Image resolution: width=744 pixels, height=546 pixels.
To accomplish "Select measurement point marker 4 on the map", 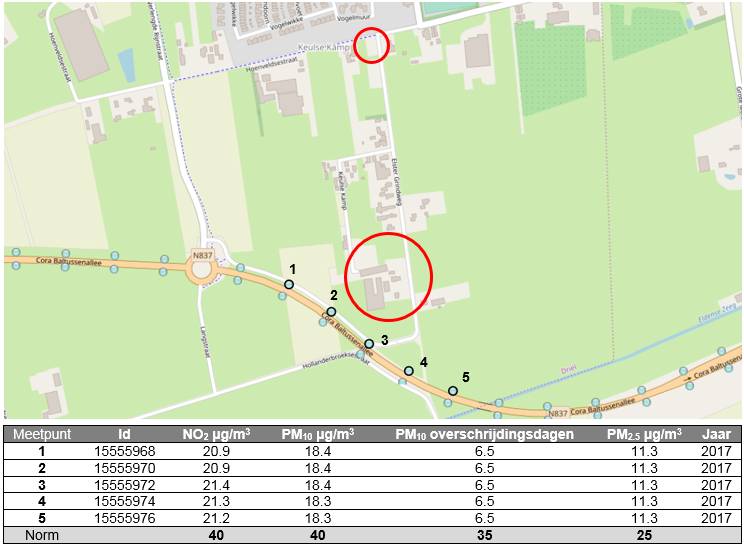I will (x=409, y=371).
